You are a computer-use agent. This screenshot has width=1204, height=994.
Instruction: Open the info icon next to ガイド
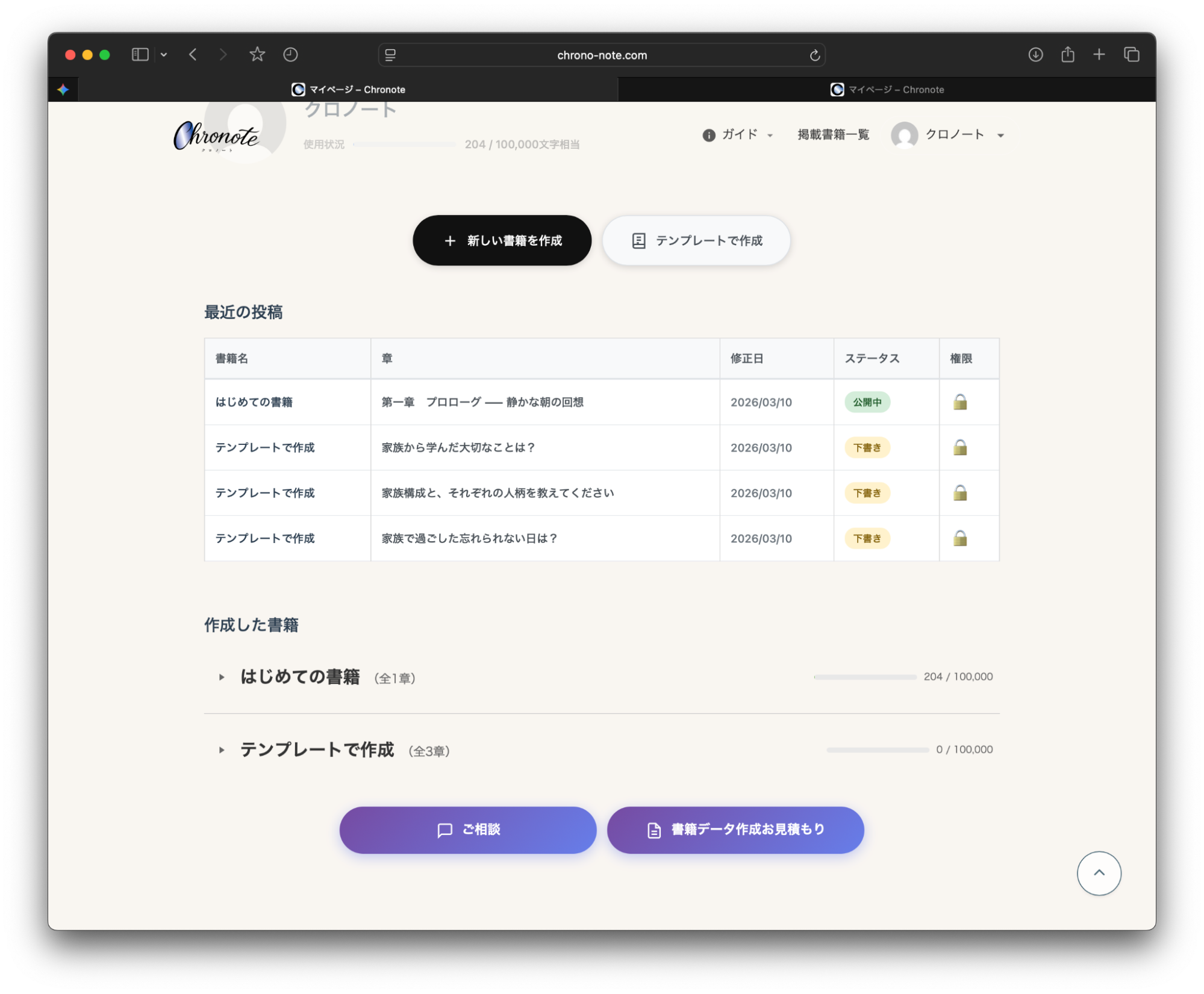tap(709, 135)
